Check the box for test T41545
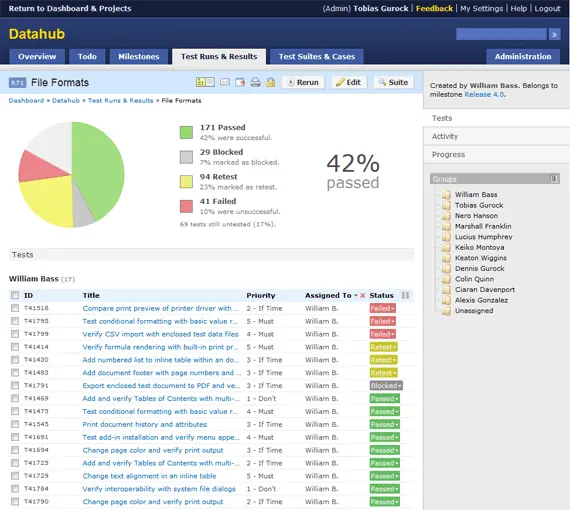Viewport: 570px width, 510px height. [x=15, y=424]
